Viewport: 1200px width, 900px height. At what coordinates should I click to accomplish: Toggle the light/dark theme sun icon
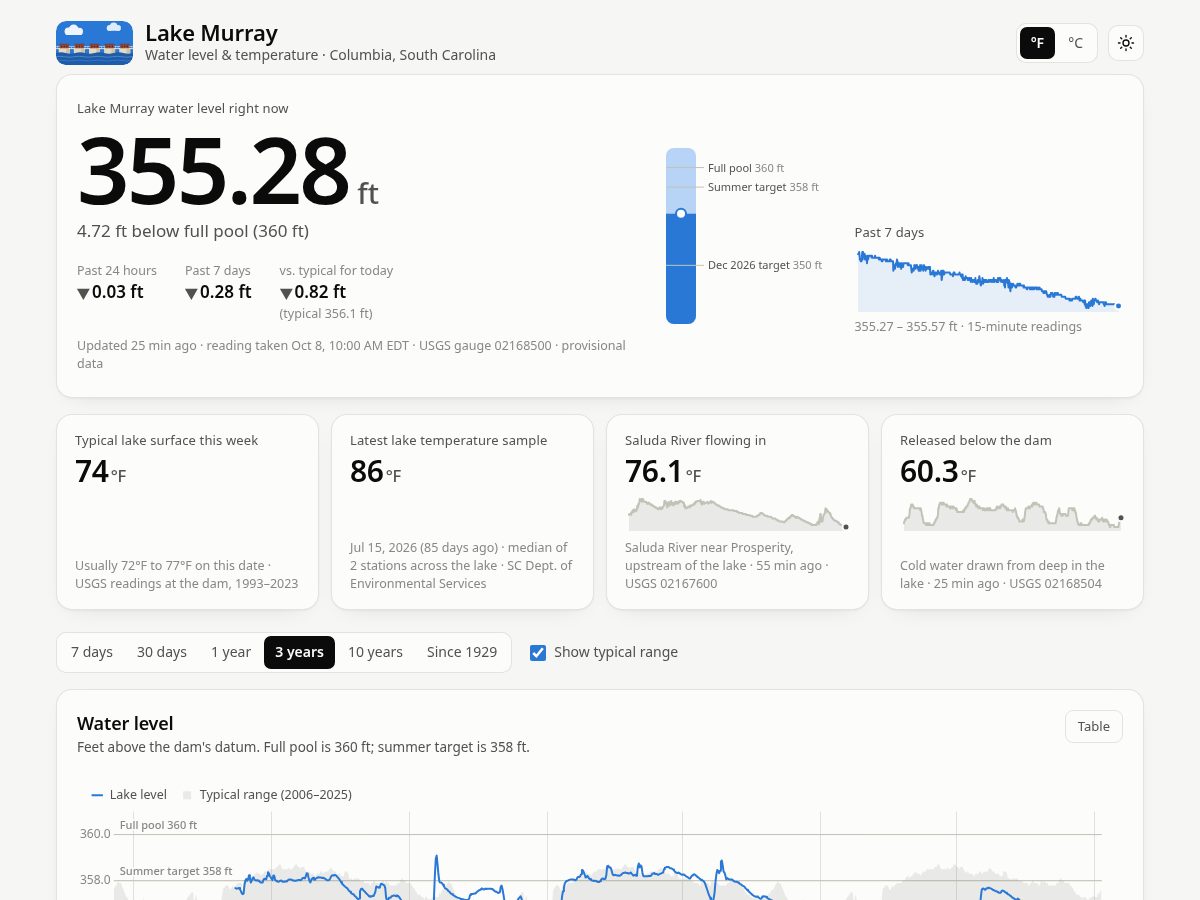(x=1126, y=43)
